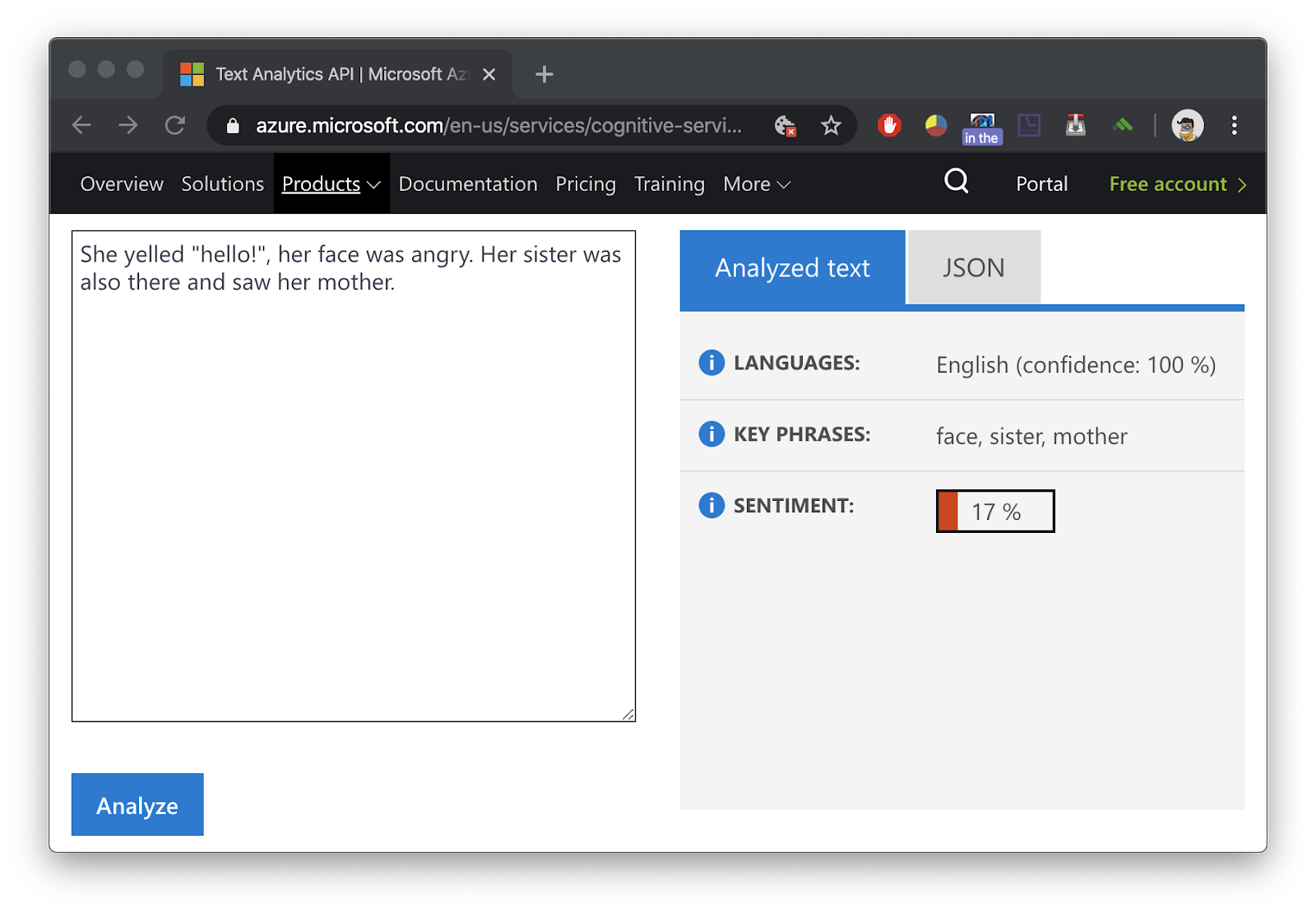
Task: Click the pie chart extension icon
Action: click(935, 125)
